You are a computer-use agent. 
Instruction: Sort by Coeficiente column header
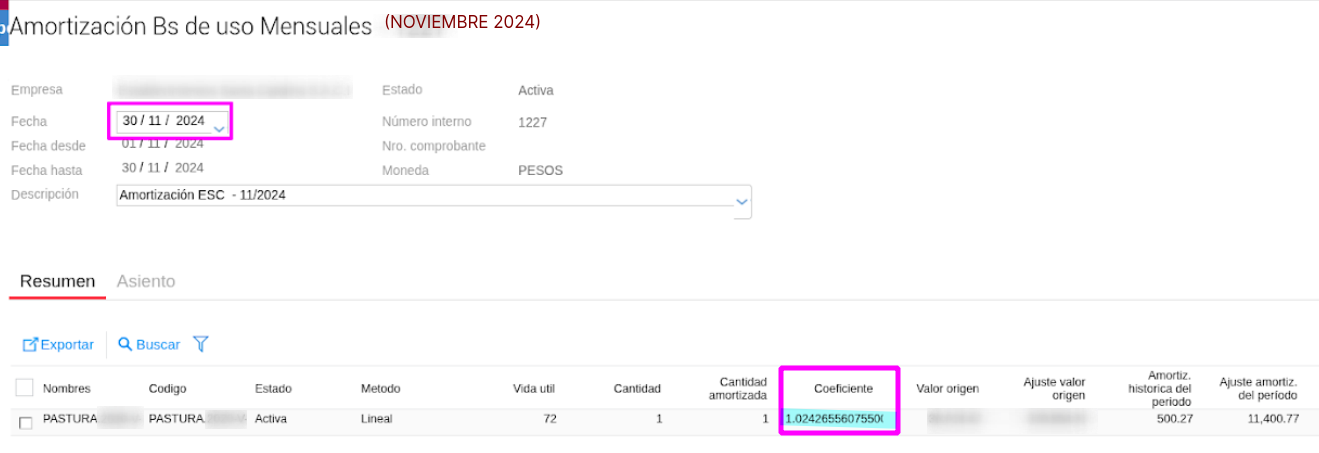[x=843, y=389]
